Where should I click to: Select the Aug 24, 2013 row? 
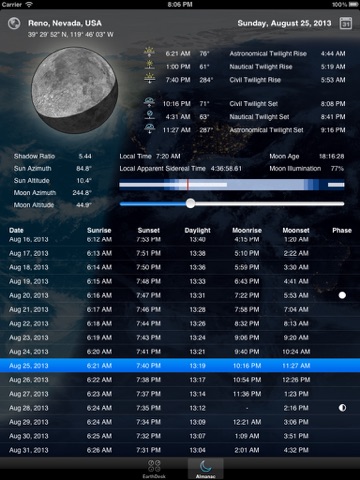(180, 352)
